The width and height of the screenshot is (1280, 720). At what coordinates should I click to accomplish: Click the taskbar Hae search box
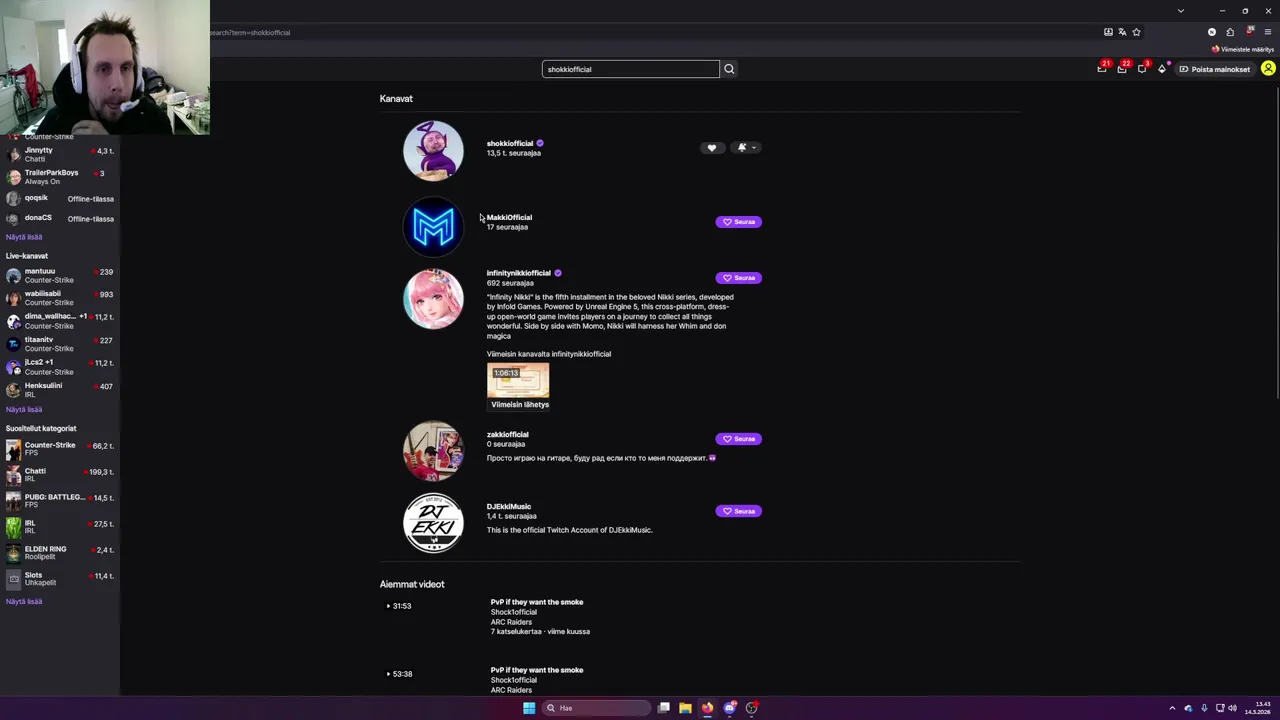point(596,708)
